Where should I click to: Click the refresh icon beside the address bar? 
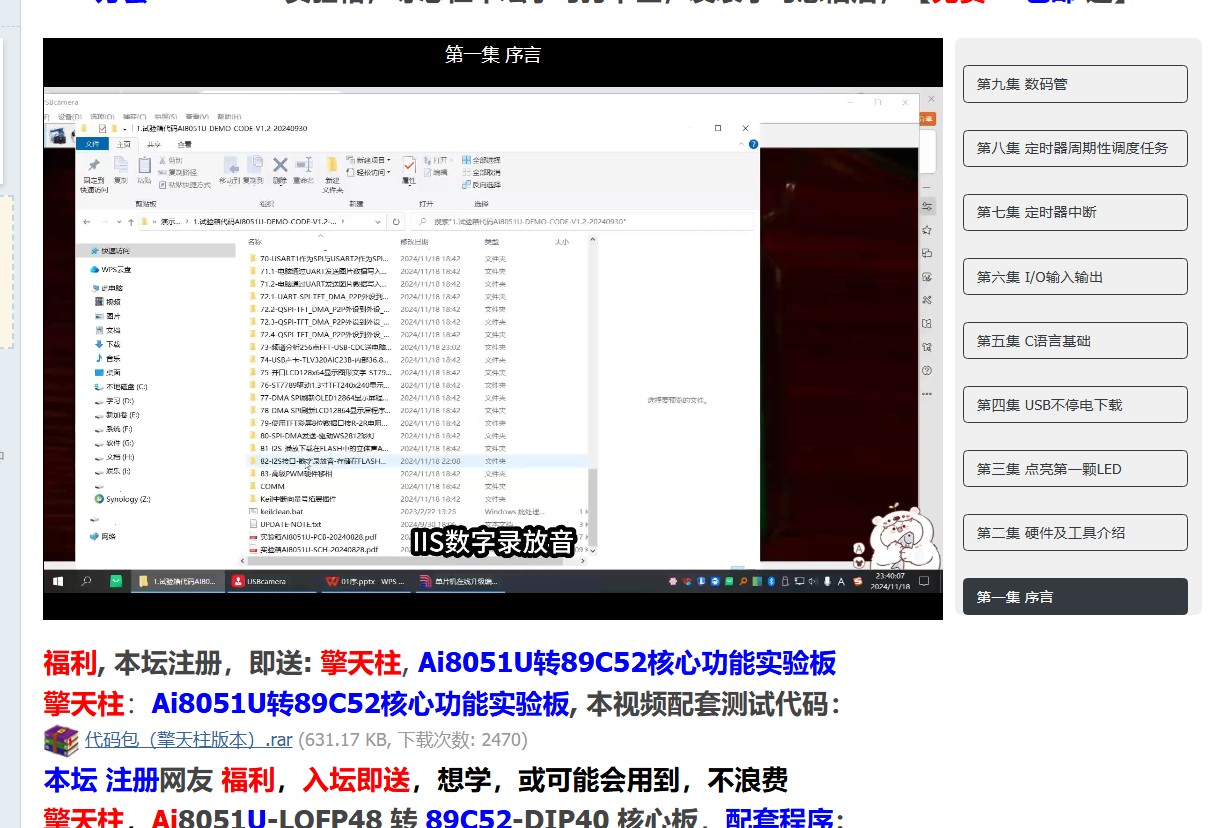(397, 221)
